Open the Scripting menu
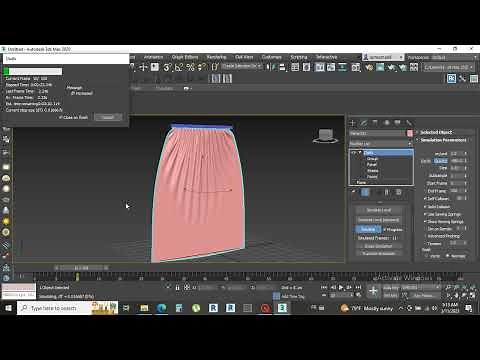480x360 pixels. pos(299,57)
